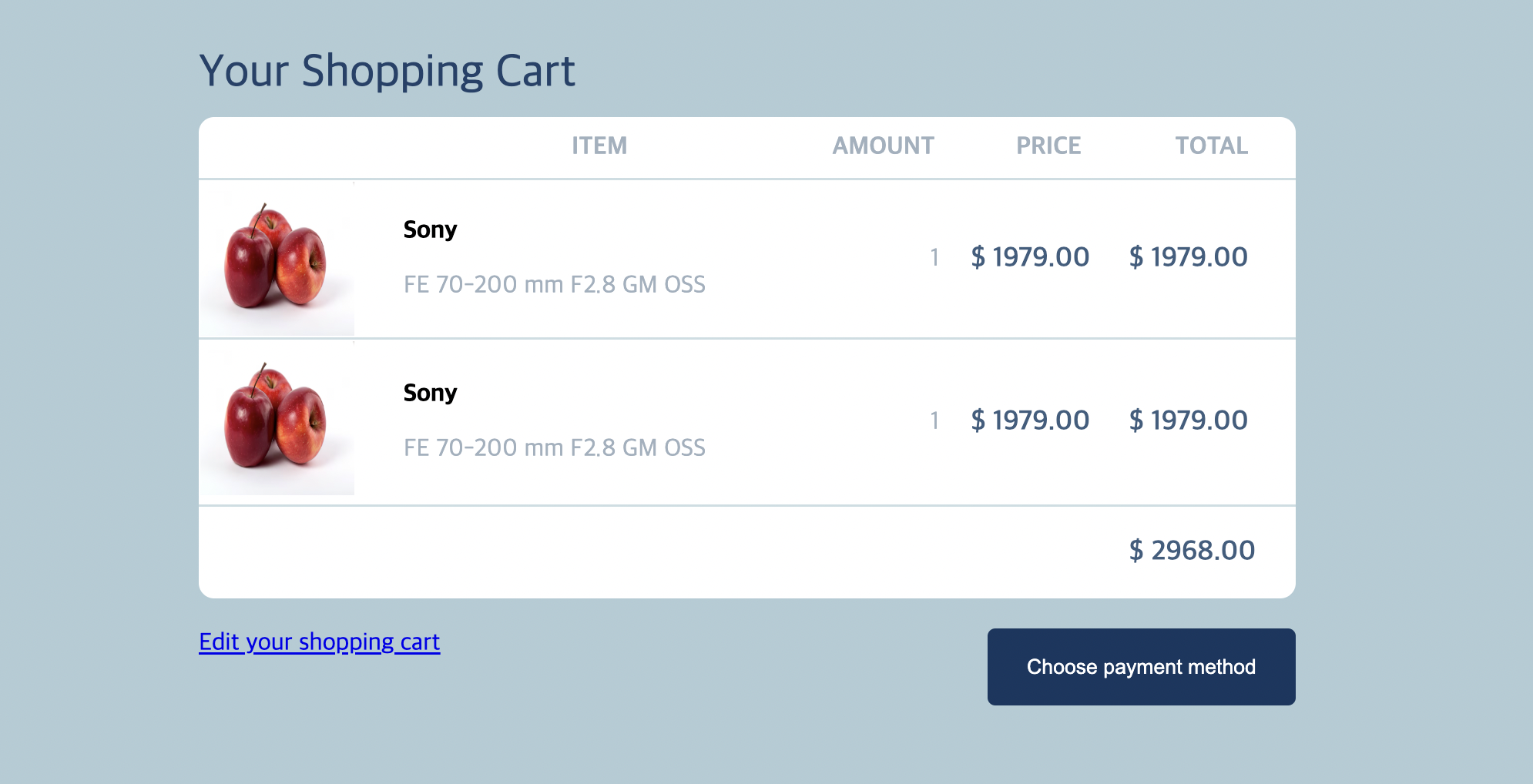The image size is (1533, 784).
Task: Click the second row's total price
Action: click(x=1188, y=420)
